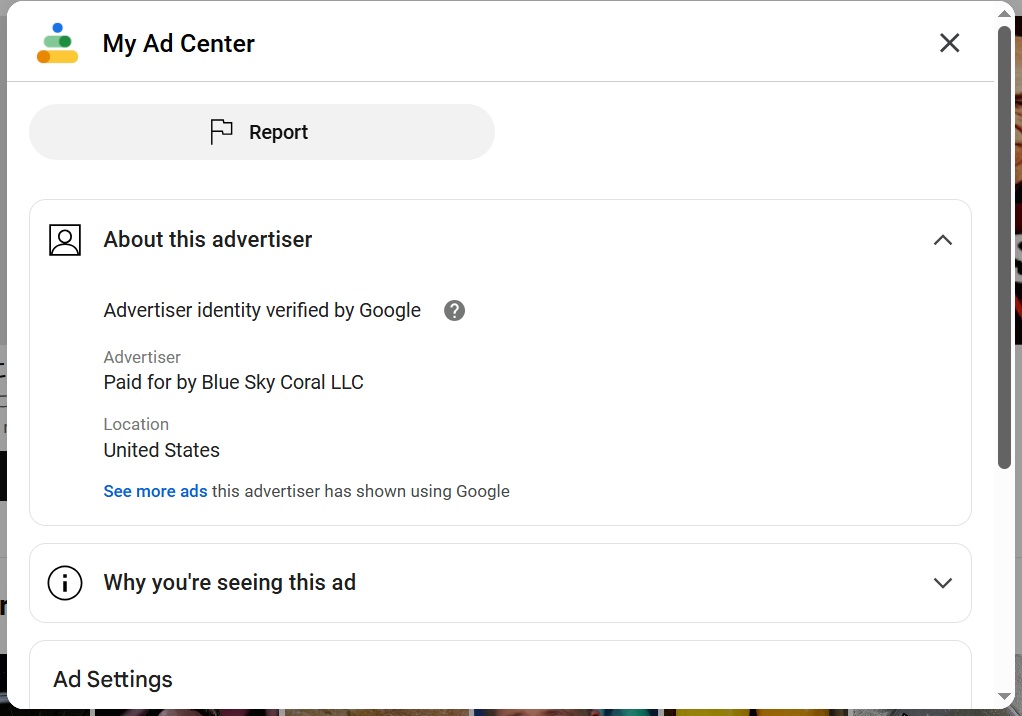Click the 'United States' location value
The height and width of the screenshot is (716, 1022).
(x=162, y=450)
